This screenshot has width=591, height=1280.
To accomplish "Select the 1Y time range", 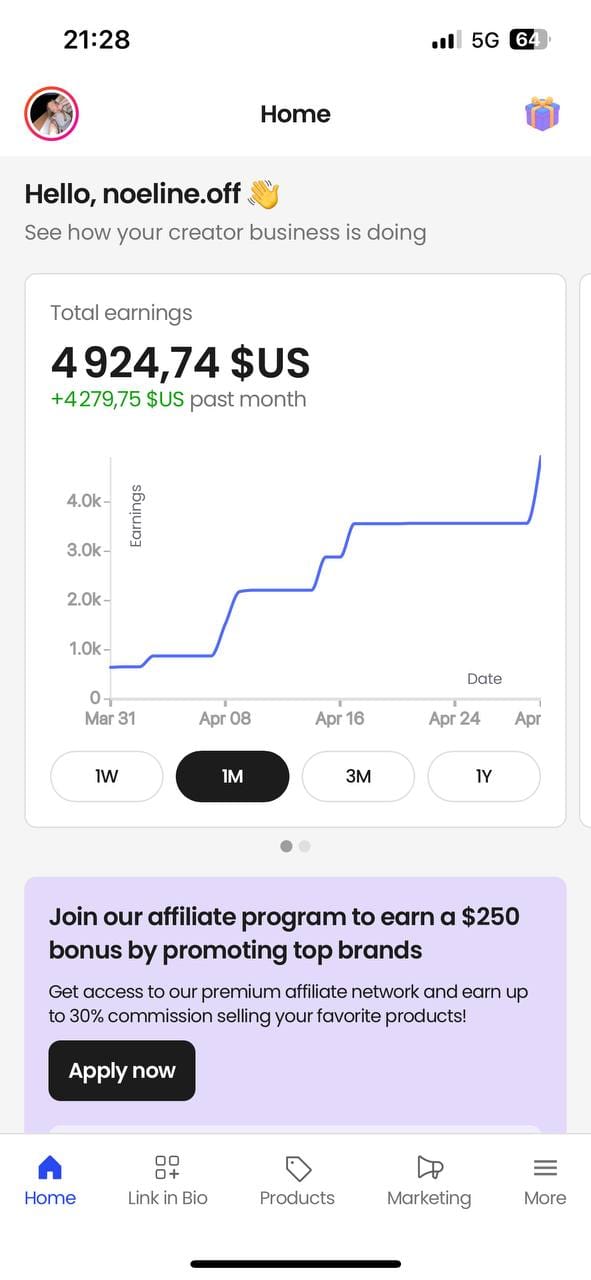I will (484, 776).
